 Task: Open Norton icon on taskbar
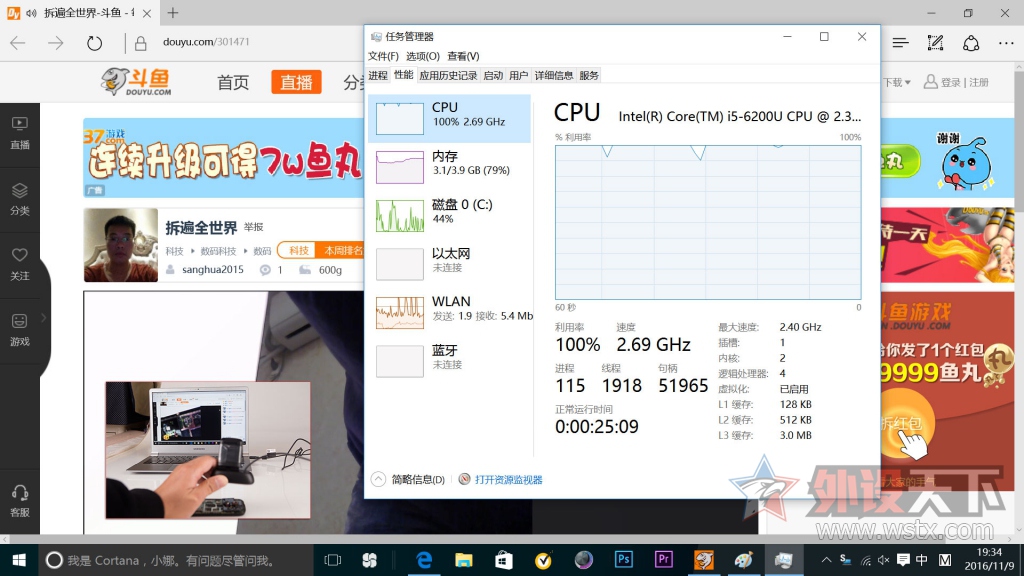543,560
